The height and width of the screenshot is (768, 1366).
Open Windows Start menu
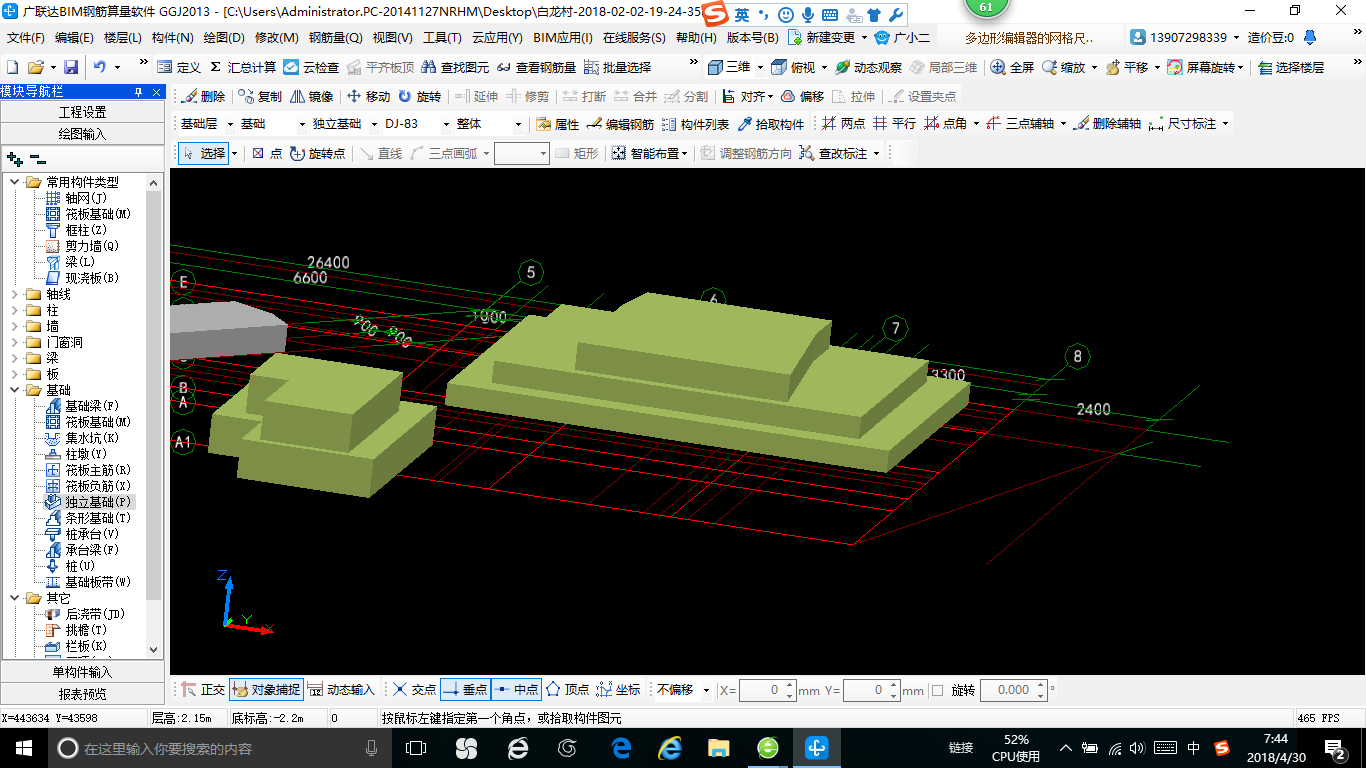[23, 748]
